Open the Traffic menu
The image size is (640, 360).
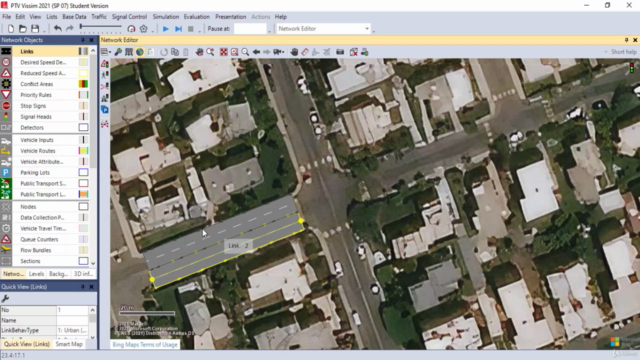(x=99, y=17)
